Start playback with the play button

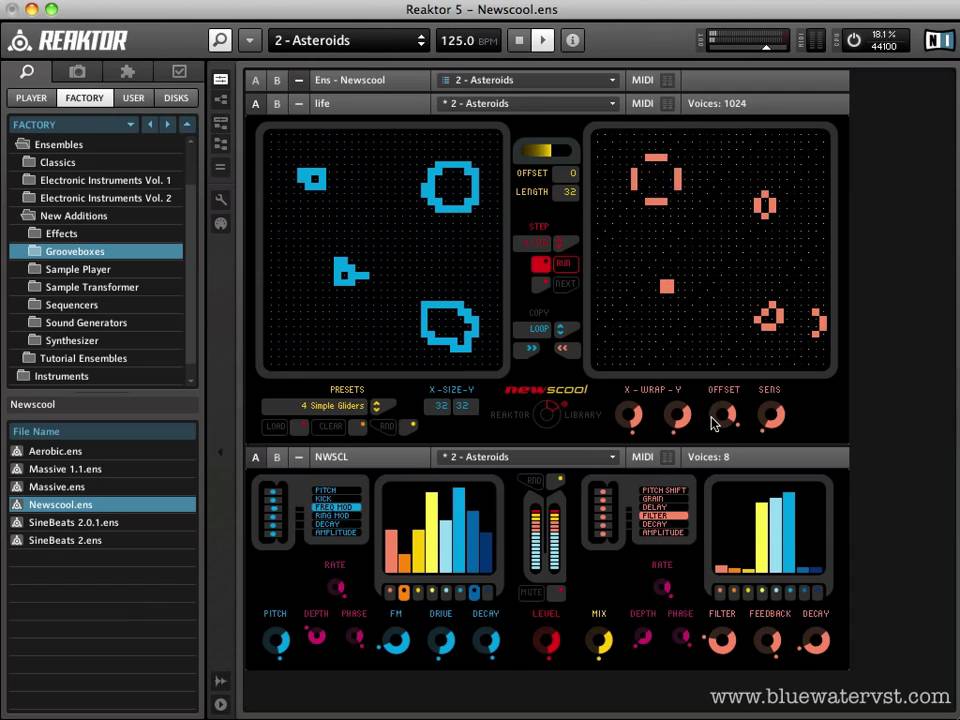(x=542, y=40)
